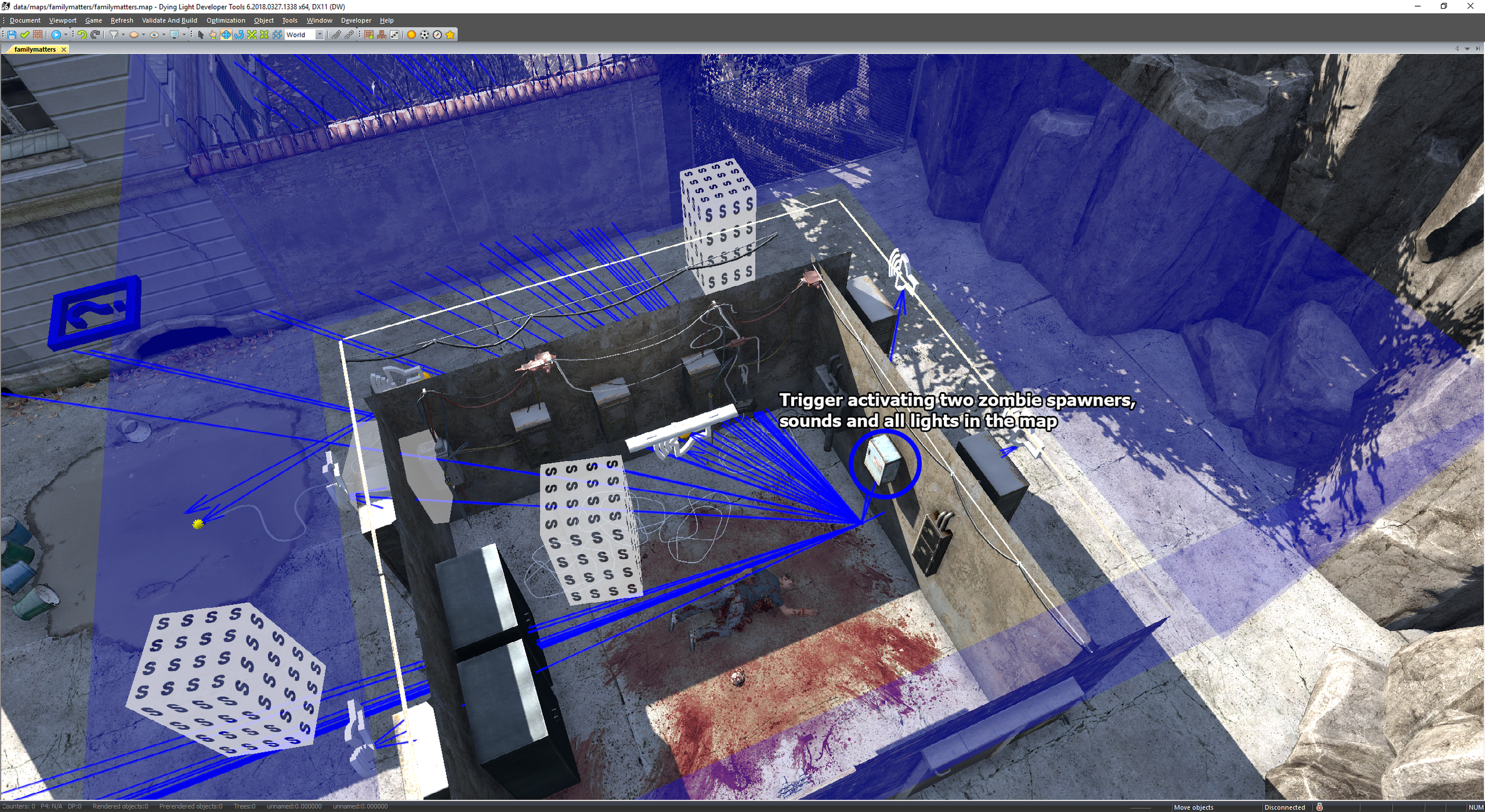Open the Refresh menu
The width and height of the screenshot is (1485, 812).
tap(122, 20)
